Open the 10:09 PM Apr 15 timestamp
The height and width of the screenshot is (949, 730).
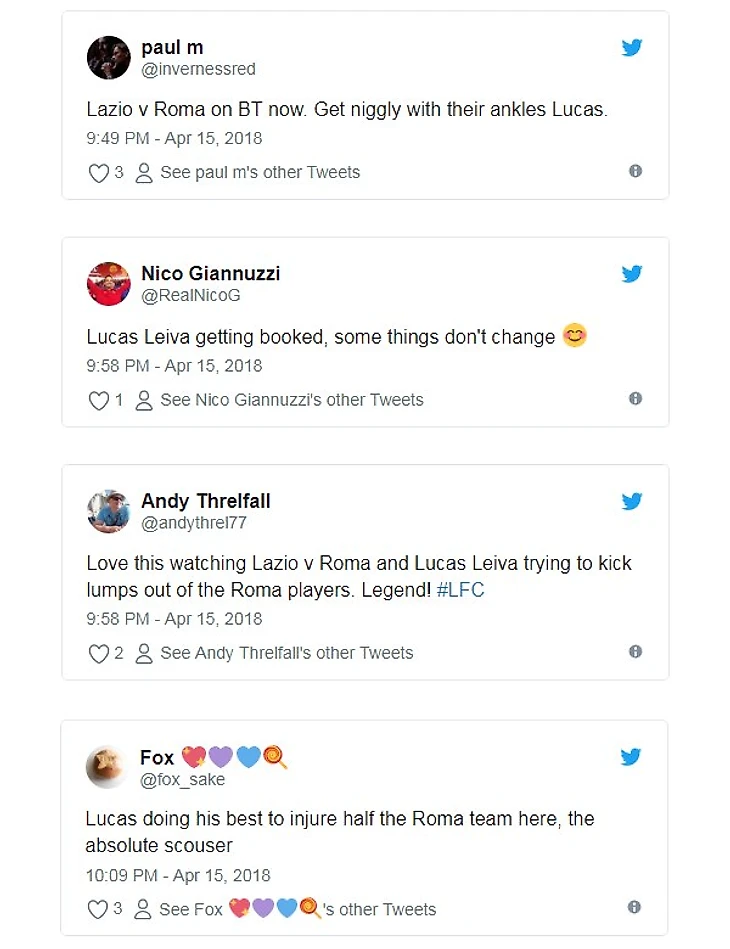point(178,876)
